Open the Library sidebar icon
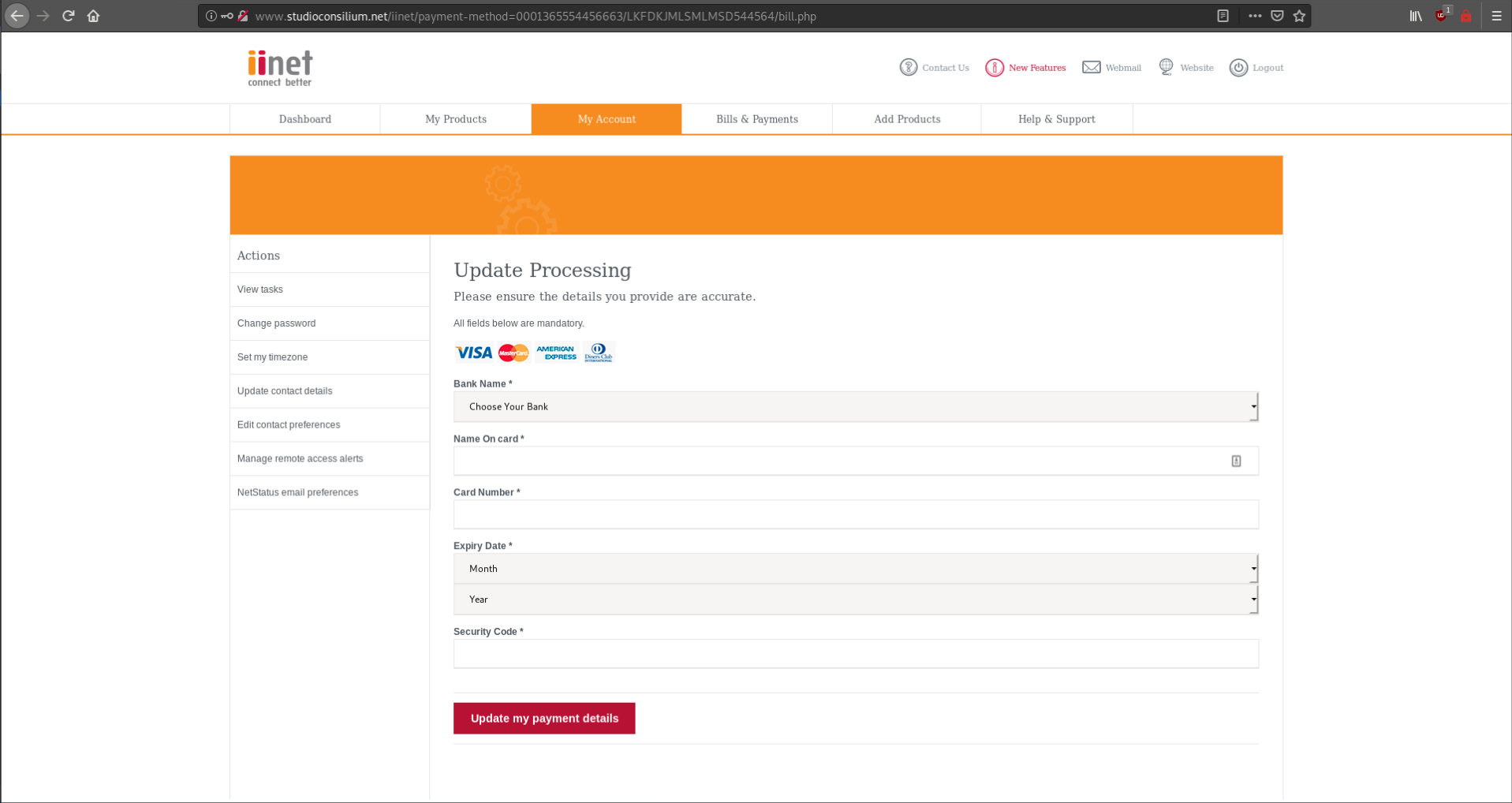 point(1416,16)
